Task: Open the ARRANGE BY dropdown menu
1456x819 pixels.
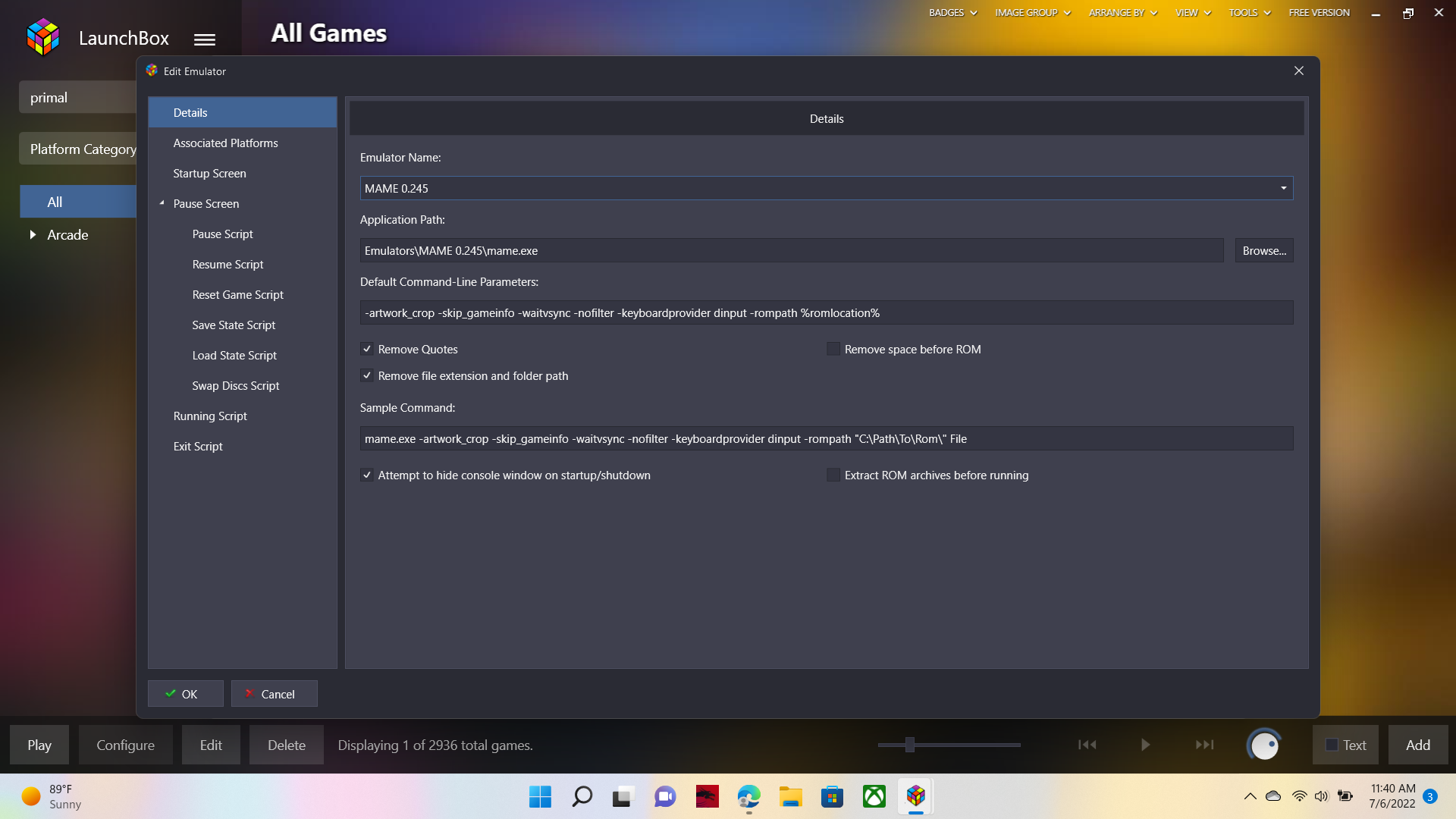Action: [1122, 12]
